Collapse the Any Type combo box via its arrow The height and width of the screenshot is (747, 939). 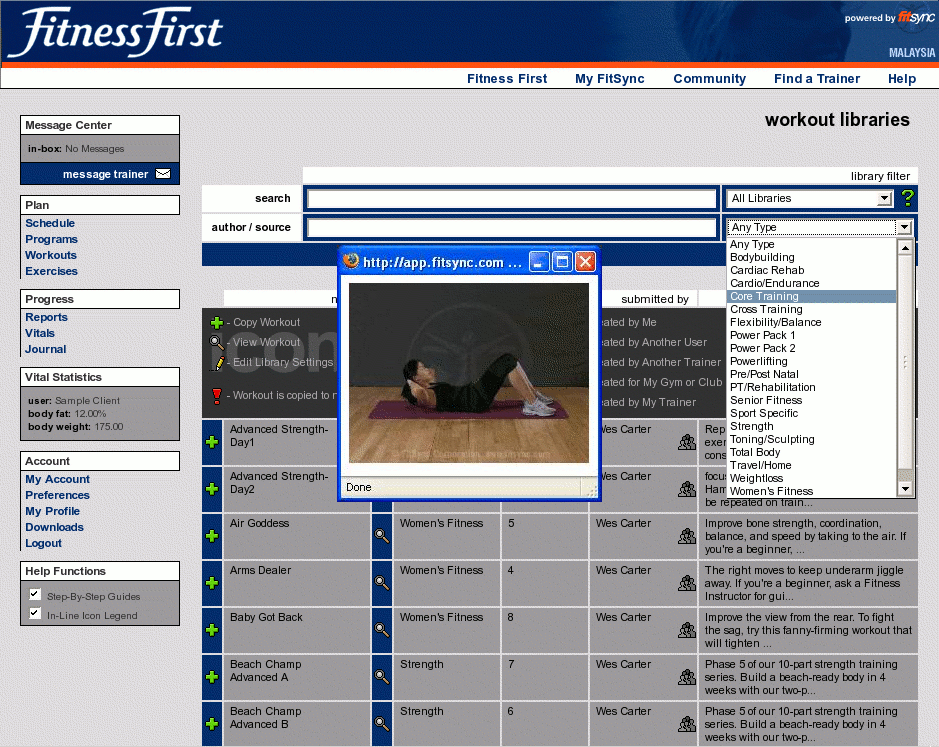[x=904, y=227]
